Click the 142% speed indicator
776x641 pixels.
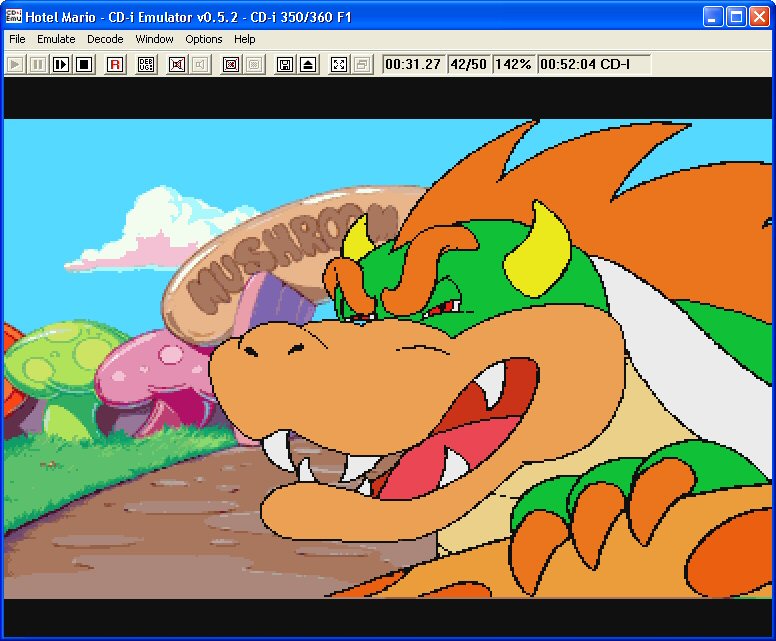(x=513, y=64)
